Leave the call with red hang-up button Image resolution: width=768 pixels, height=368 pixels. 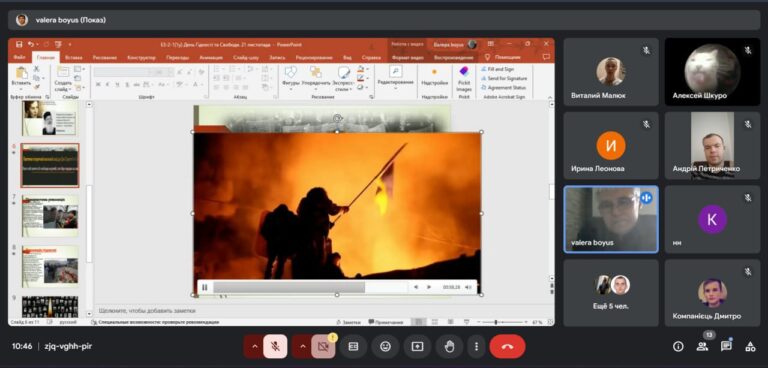(507, 346)
